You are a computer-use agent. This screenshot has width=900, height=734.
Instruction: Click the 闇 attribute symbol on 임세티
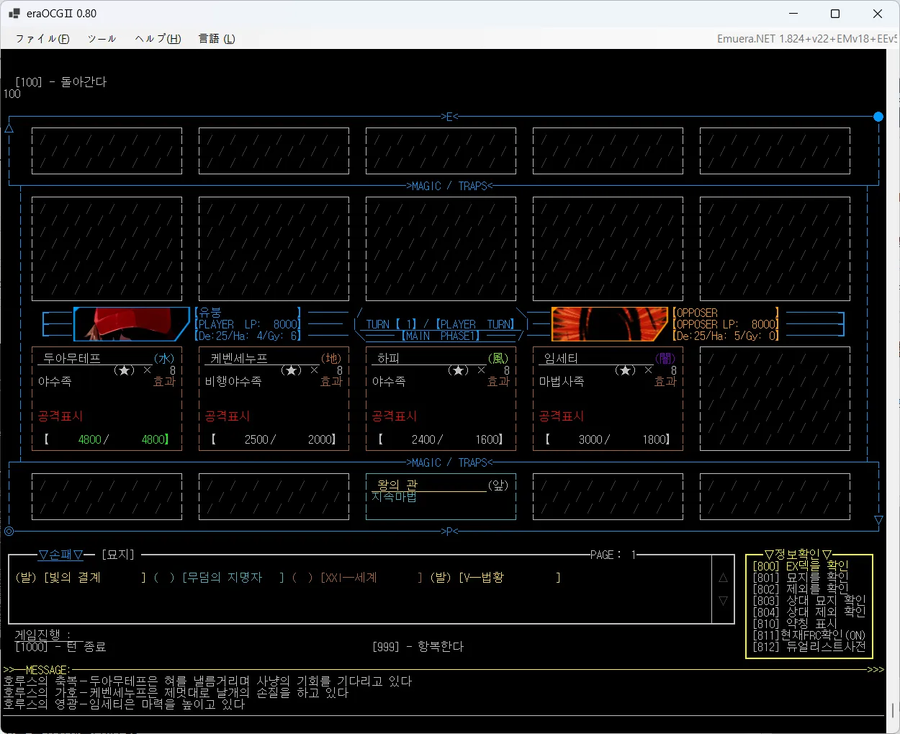pyautogui.click(x=664, y=358)
